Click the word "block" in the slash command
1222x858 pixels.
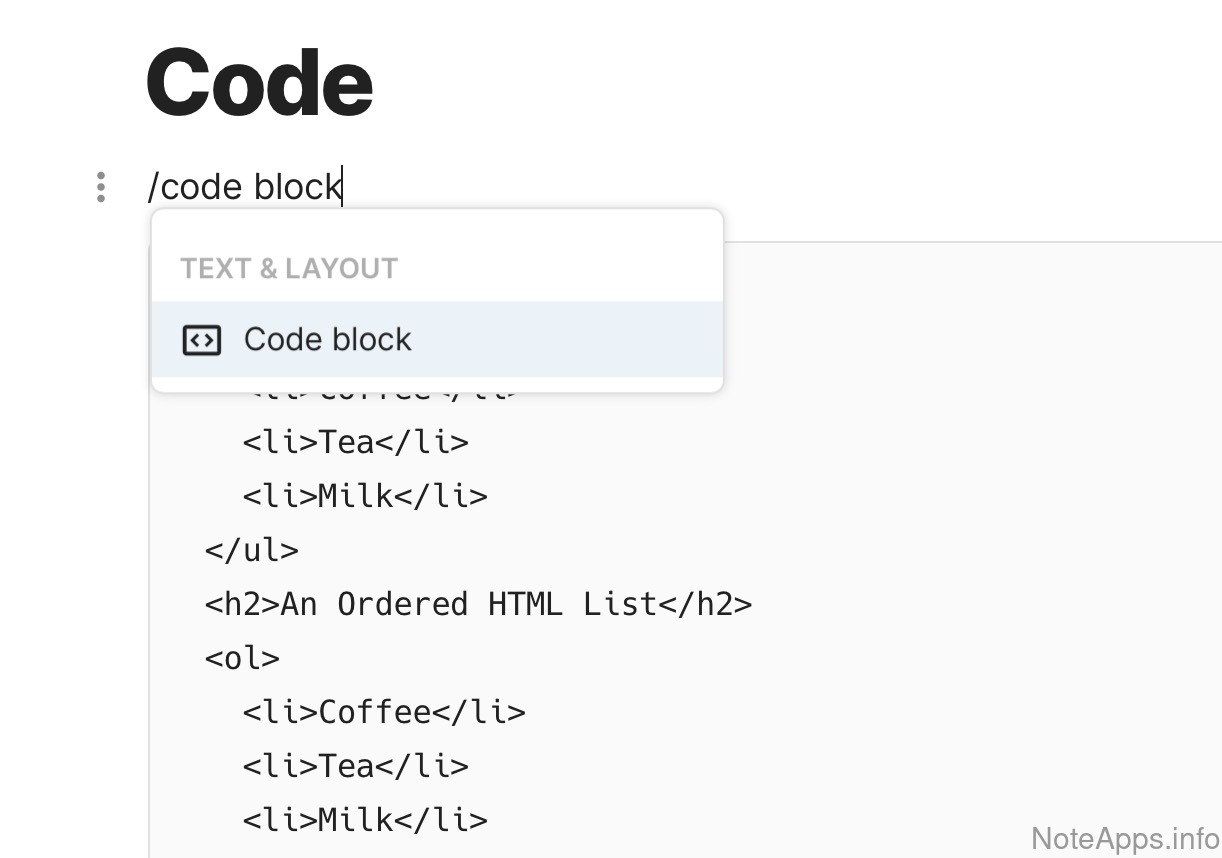(x=297, y=187)
